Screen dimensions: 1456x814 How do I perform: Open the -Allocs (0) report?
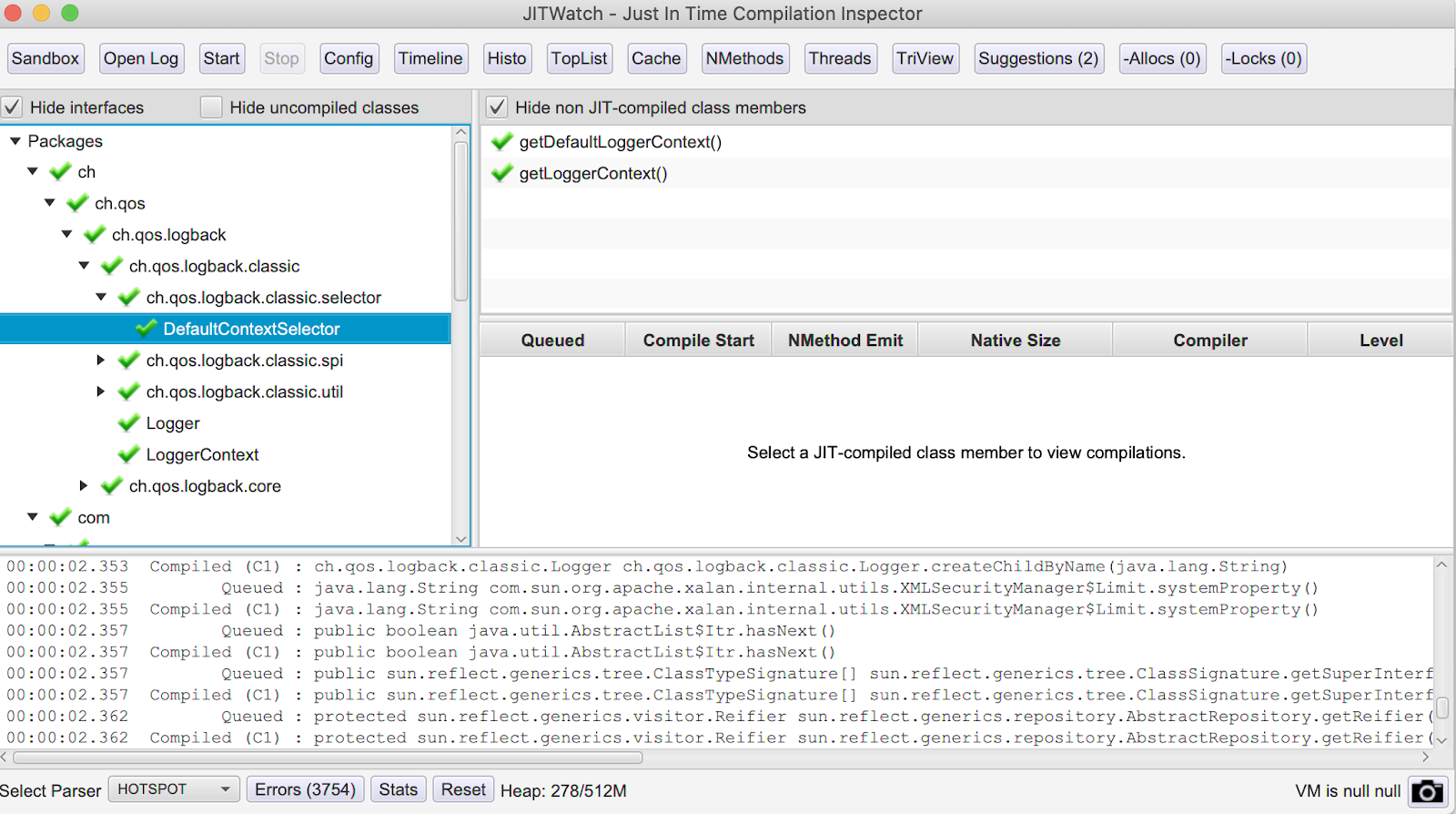click(1162, 58)
